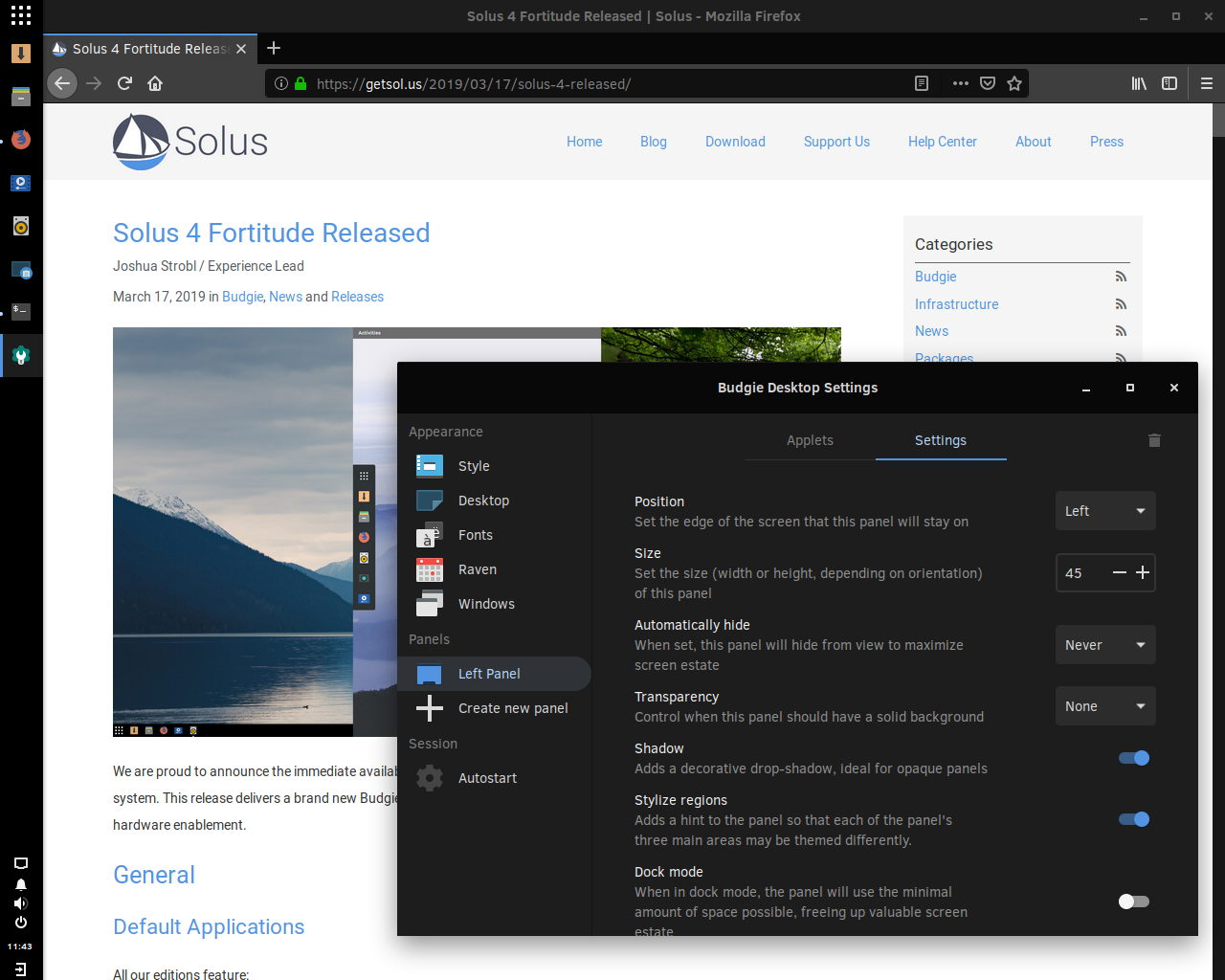Click the power icon in the panel
Image resolution: width=1225 pixels, height=980 pixels.
(21, 923)
